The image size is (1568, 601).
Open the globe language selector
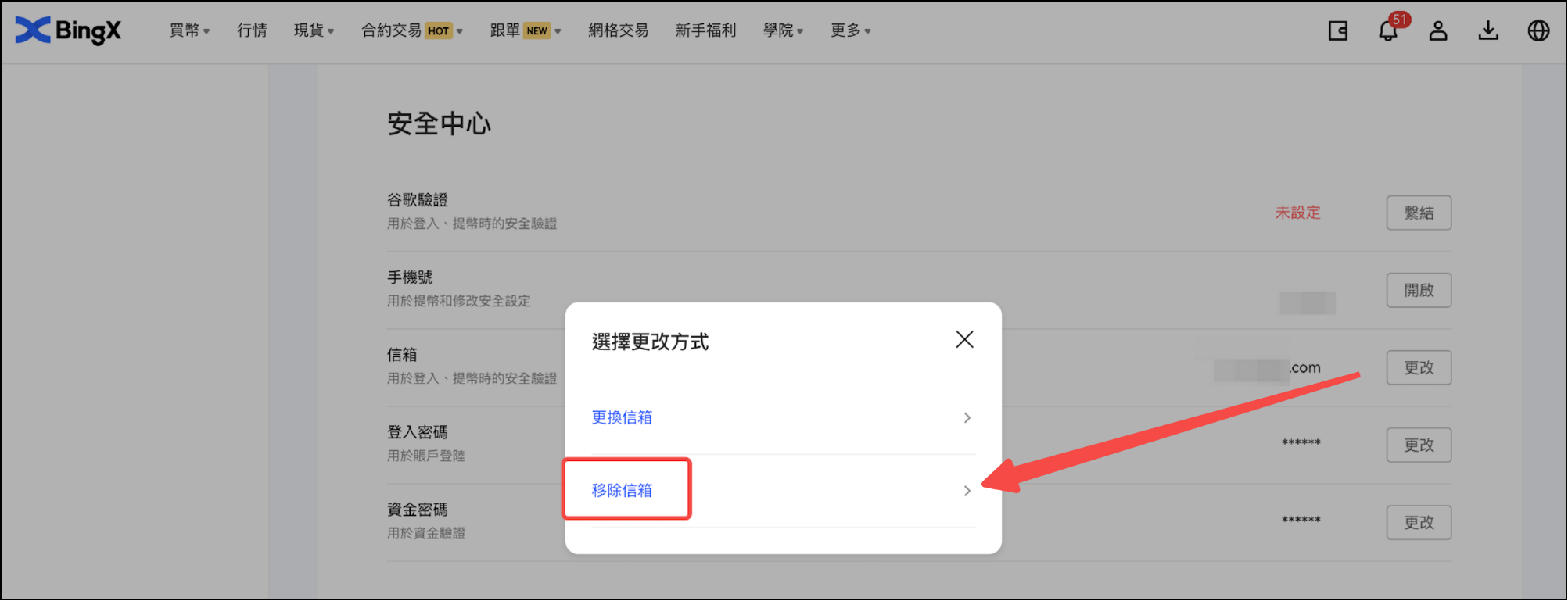[1538, 31]
